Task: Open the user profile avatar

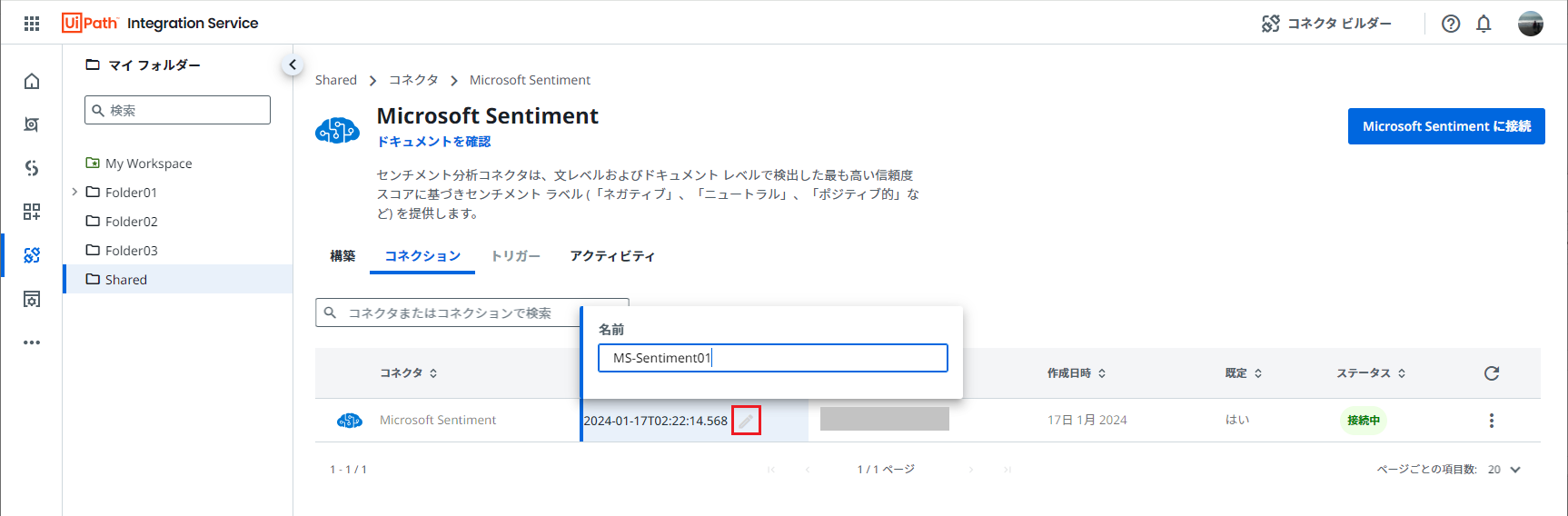Action: [1531, 24]
